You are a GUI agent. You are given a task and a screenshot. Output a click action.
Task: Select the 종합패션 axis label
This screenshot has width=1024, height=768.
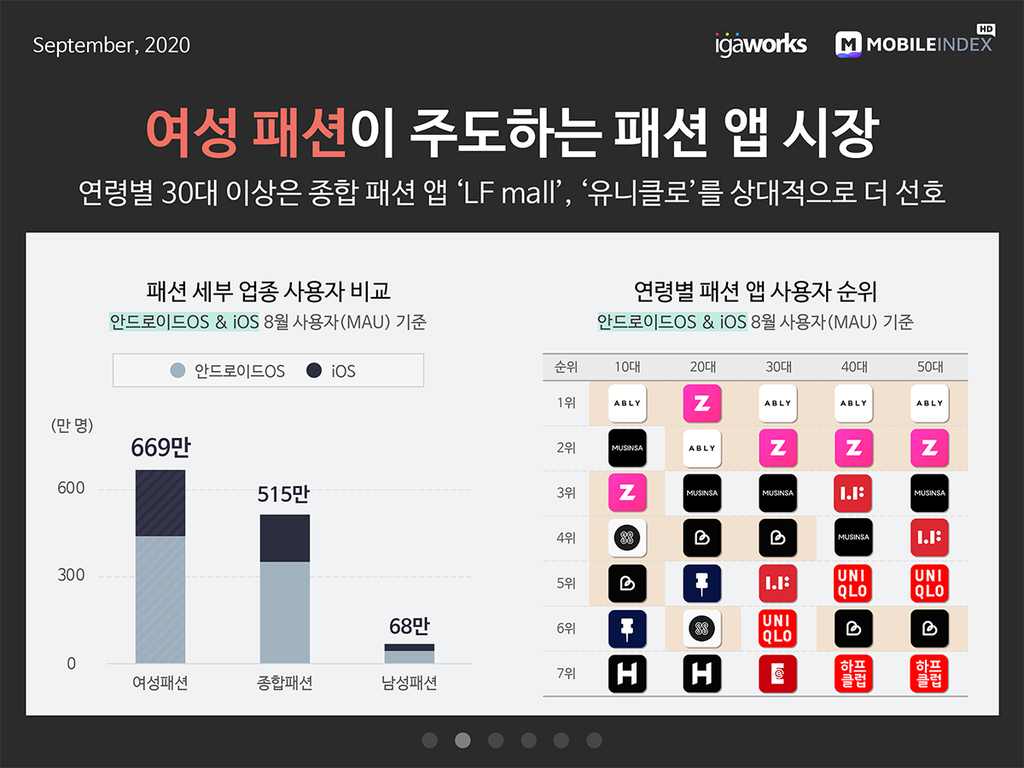[285, 683]
